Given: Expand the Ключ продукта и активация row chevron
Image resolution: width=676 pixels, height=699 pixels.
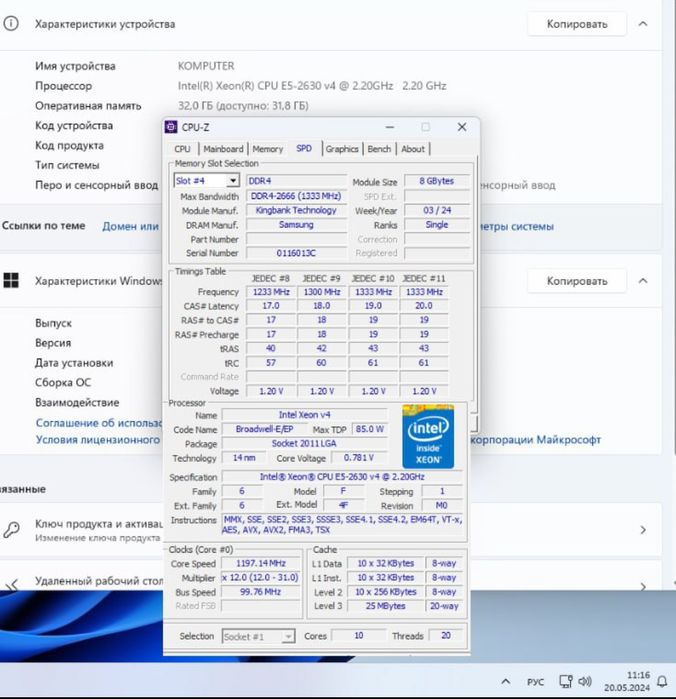Looking at the screenshot, I should click(x=643, y=530).
